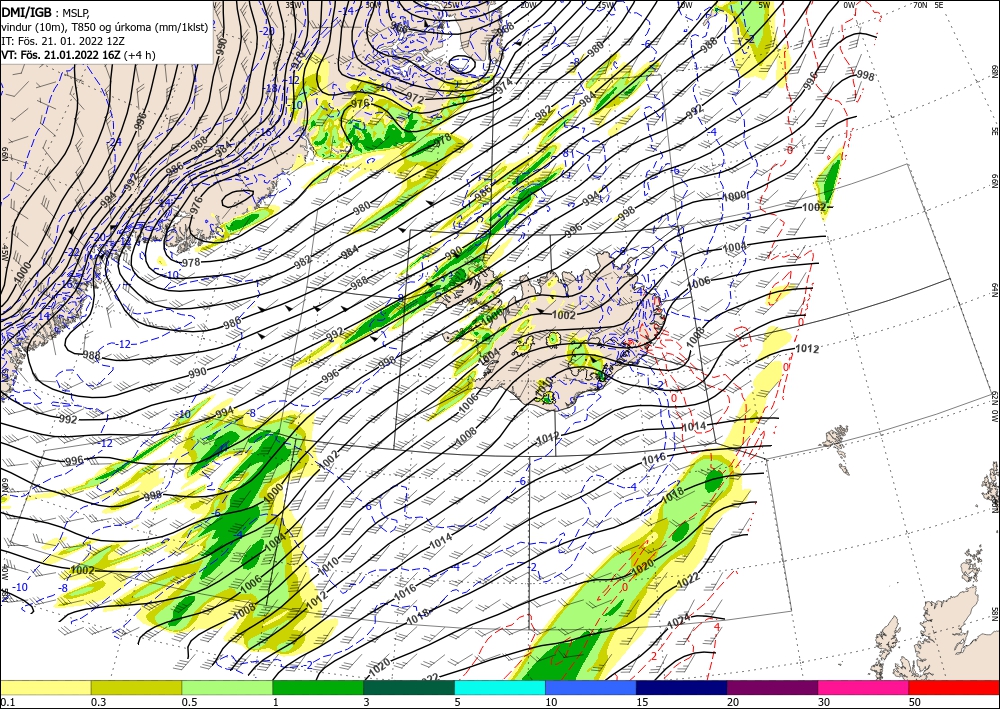This screenshot has height=709, width=1000.
Task: Click the '70N 5E' corner coordinate label
Action: point(928,5)
